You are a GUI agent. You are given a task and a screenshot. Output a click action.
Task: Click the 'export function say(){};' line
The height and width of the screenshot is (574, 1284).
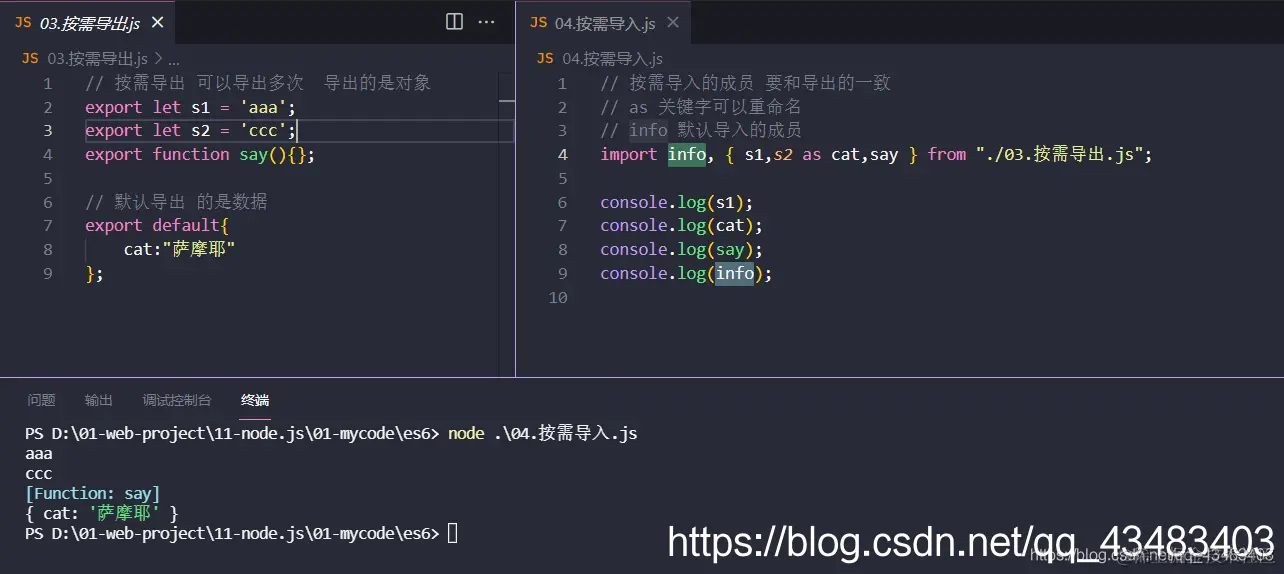[200, 154]
